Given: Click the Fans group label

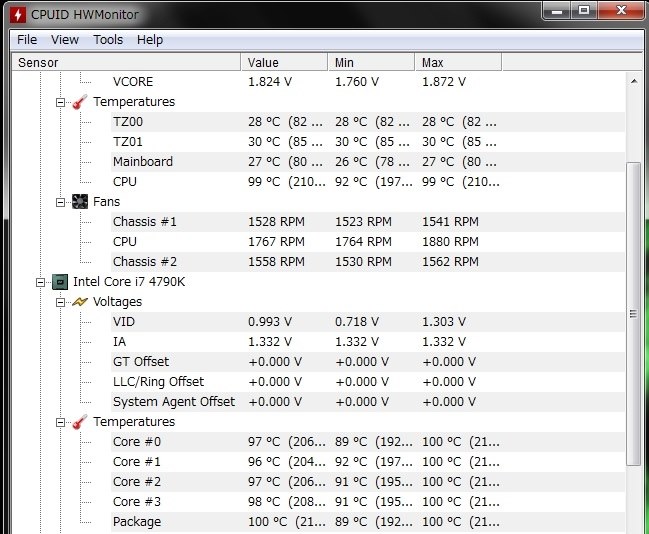Looking at the screenshot, I should pos(106,202).
